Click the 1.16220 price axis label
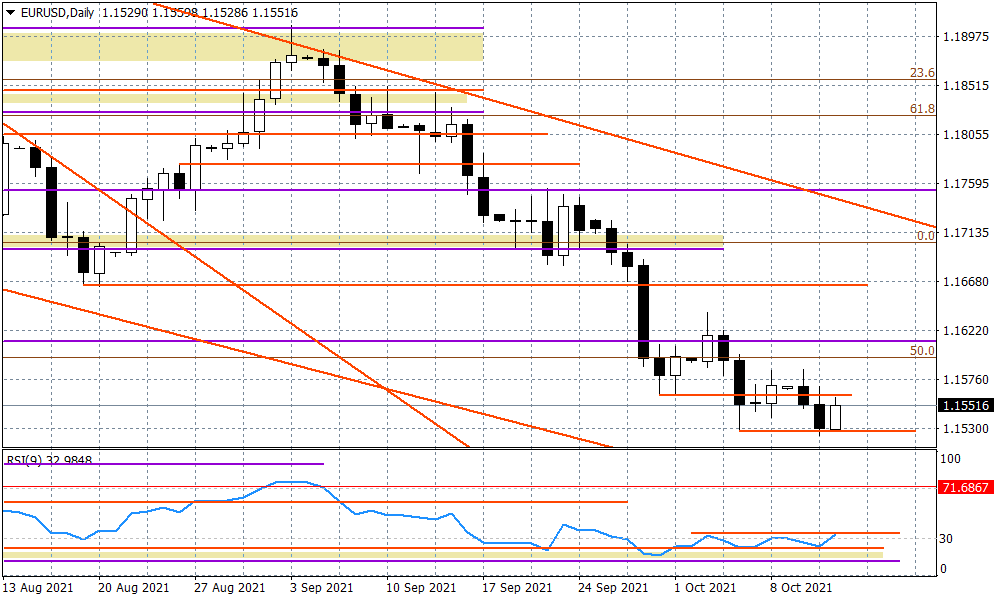1000x600 pixels. [966, 331]
